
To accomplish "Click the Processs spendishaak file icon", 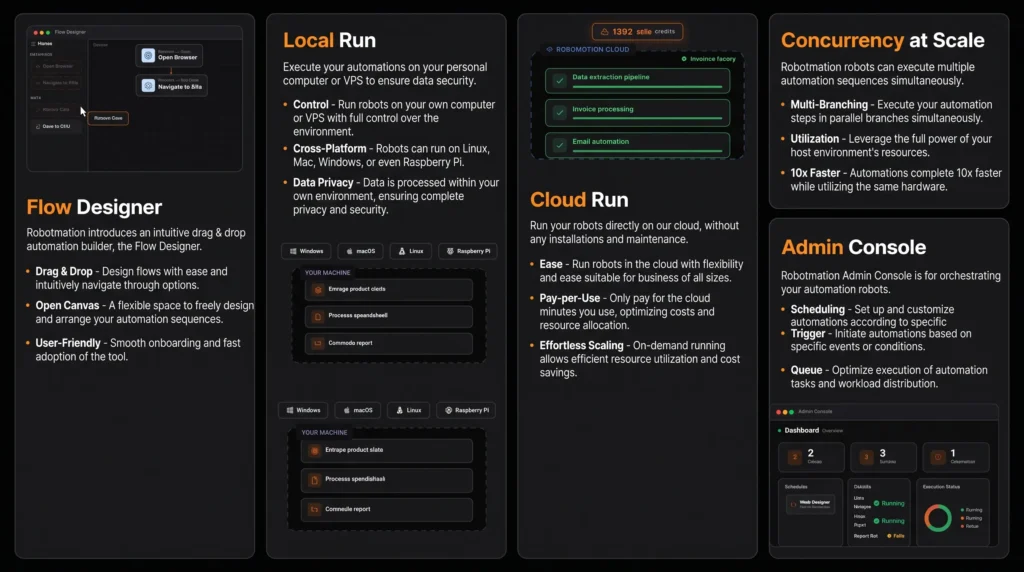I will coord(315,480).
